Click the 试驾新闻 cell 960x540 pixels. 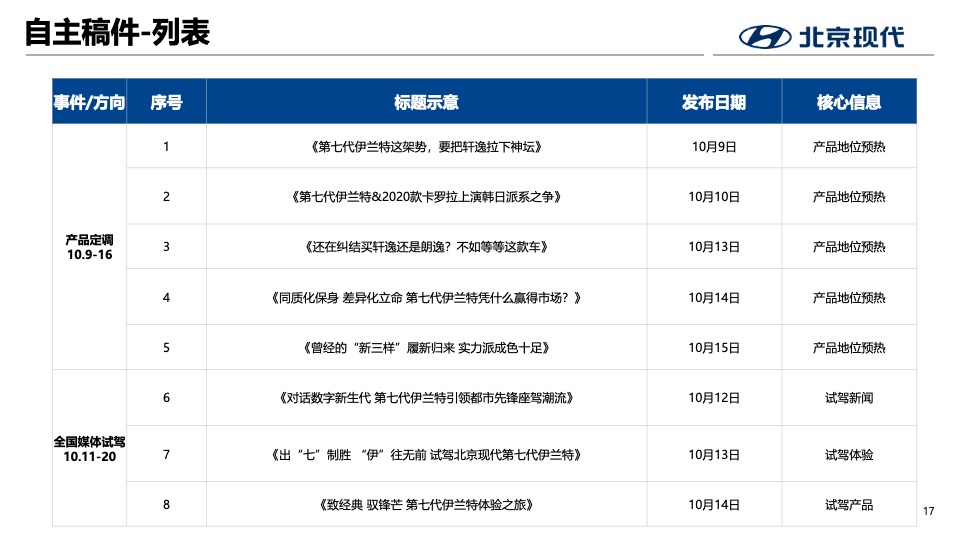pos(849,398)
